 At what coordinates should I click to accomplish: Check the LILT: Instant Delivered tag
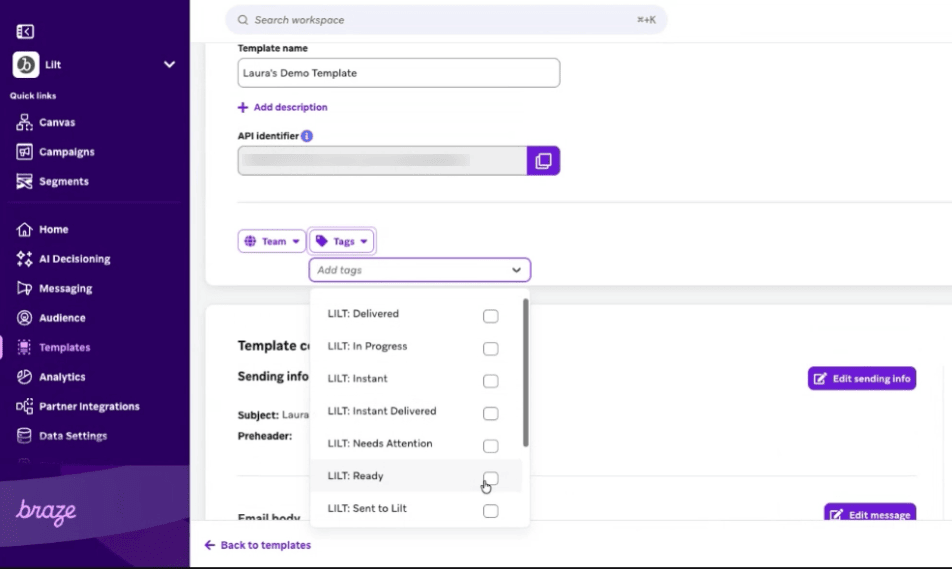(491, 414)
